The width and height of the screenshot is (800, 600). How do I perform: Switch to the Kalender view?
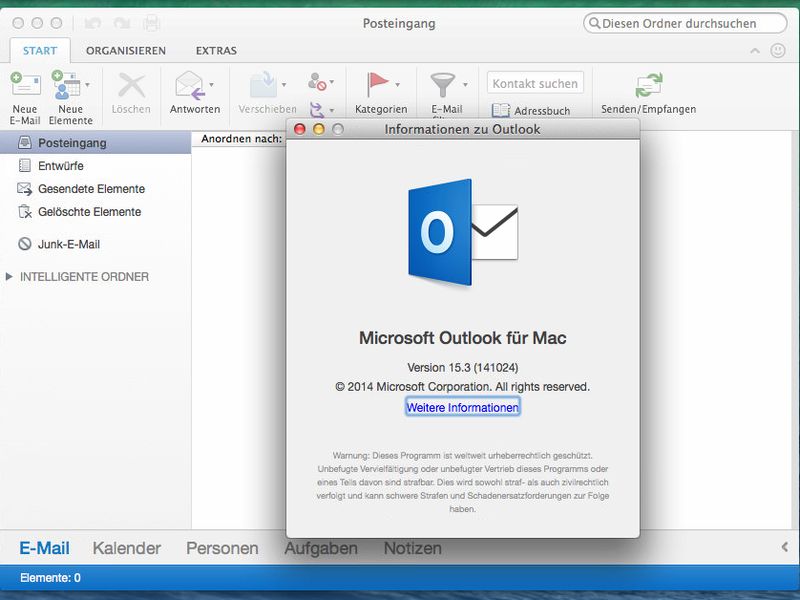point(127,548)
